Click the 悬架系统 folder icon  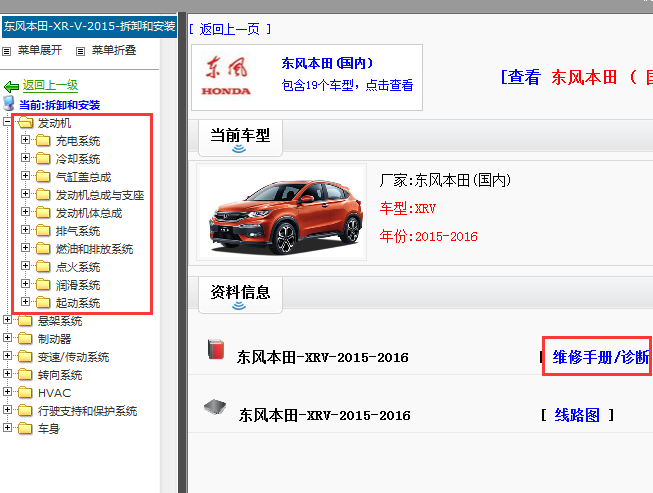(25, 320)
